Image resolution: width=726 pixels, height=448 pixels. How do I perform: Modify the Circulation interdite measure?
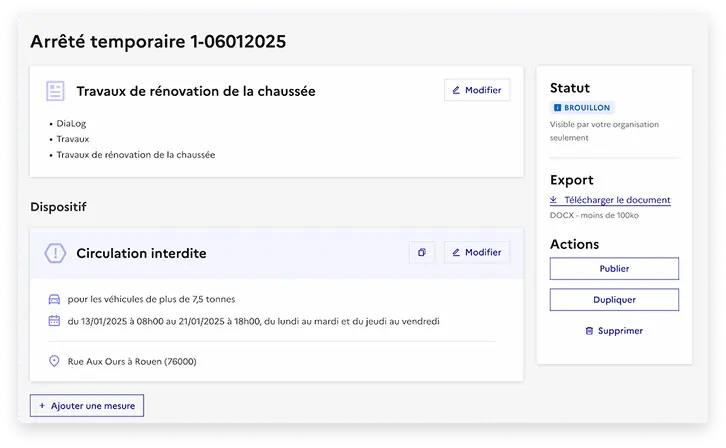click(477, 252)
